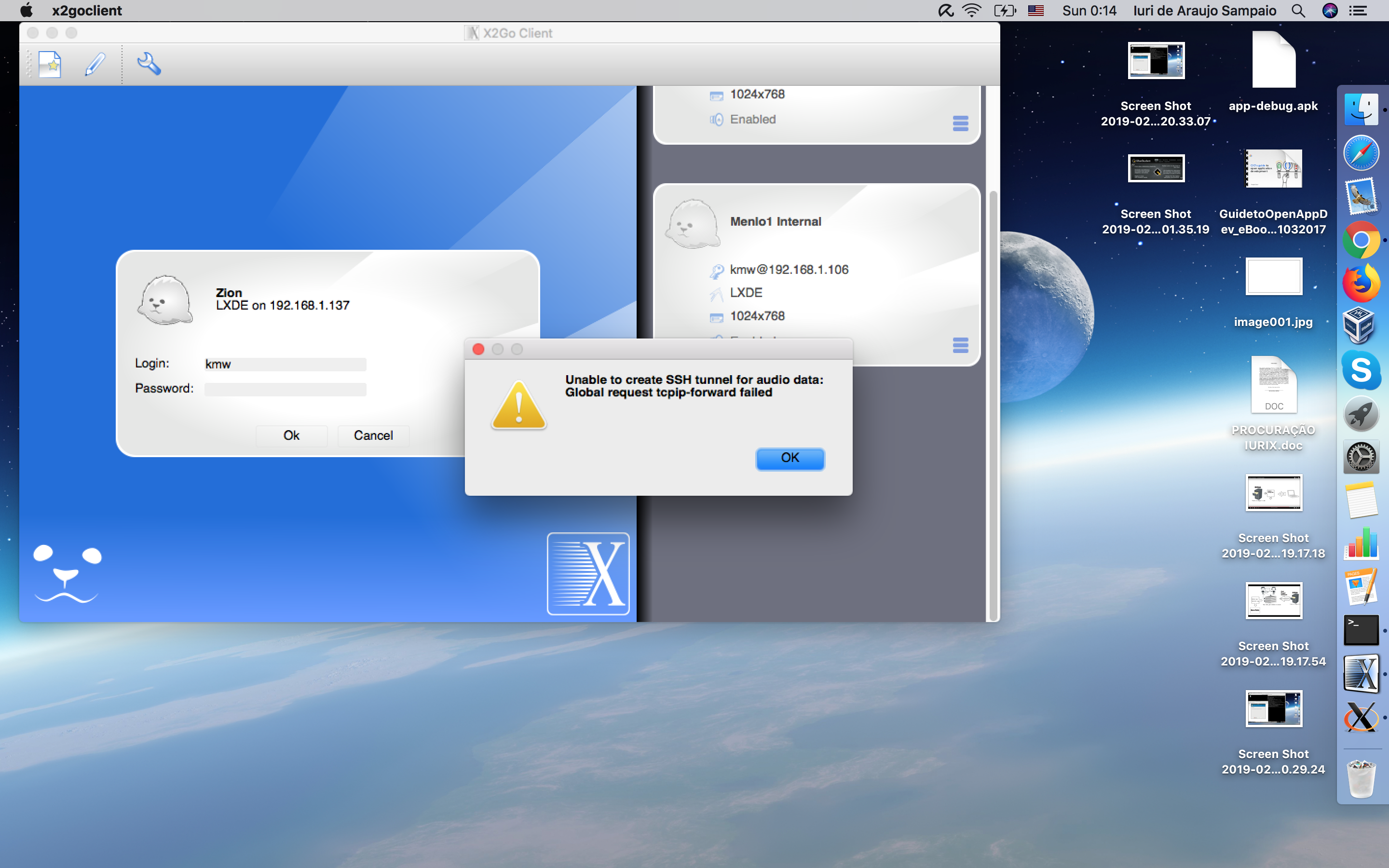Close the SSH tunnel warning dialog
This screenshot has width=1389, height=868.
(x=478, y=349)
